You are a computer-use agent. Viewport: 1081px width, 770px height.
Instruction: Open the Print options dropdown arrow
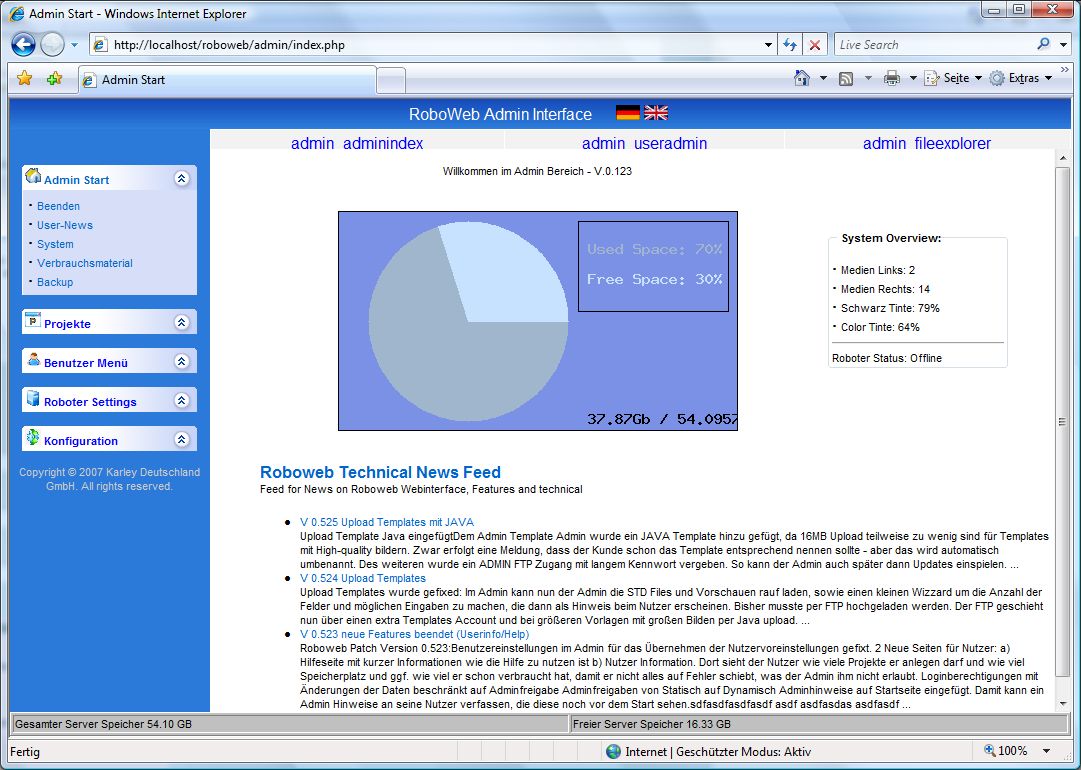tap(913, 79)
